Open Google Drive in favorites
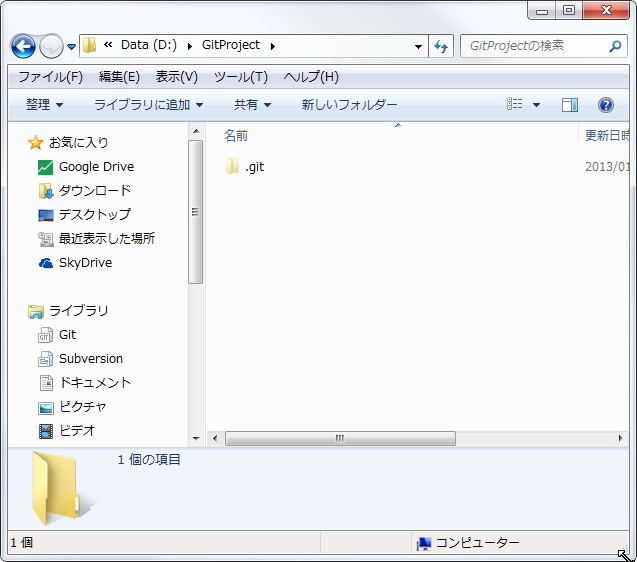The height and width of the screenshot is (562, 637). [96, 167]
